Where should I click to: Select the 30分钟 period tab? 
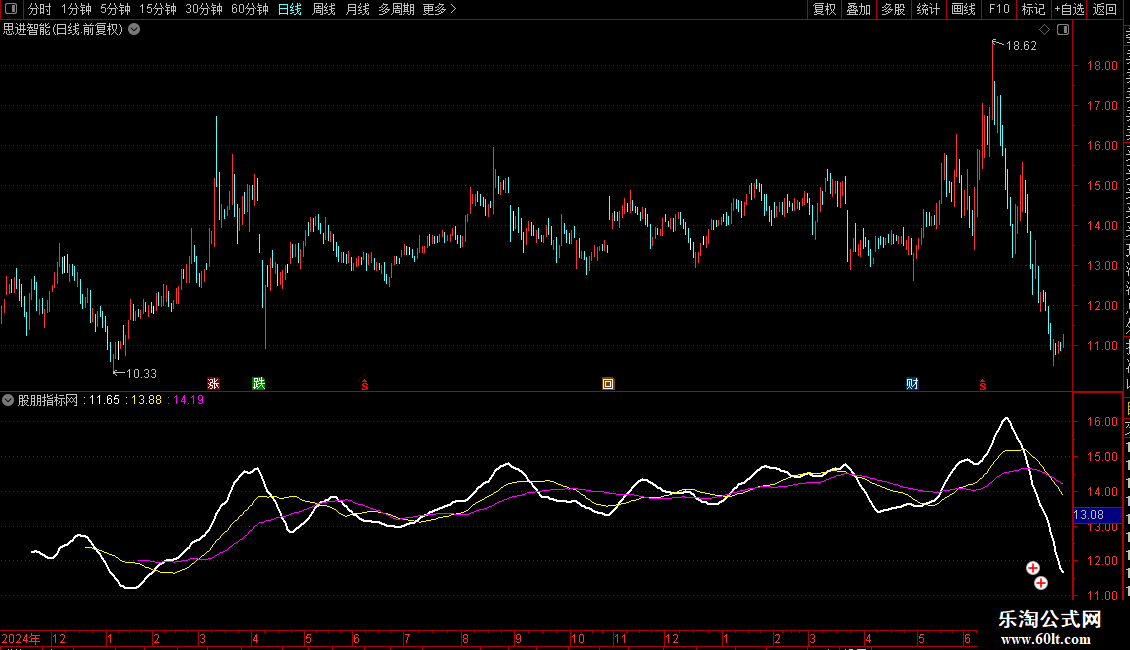(x=203, y=9)
